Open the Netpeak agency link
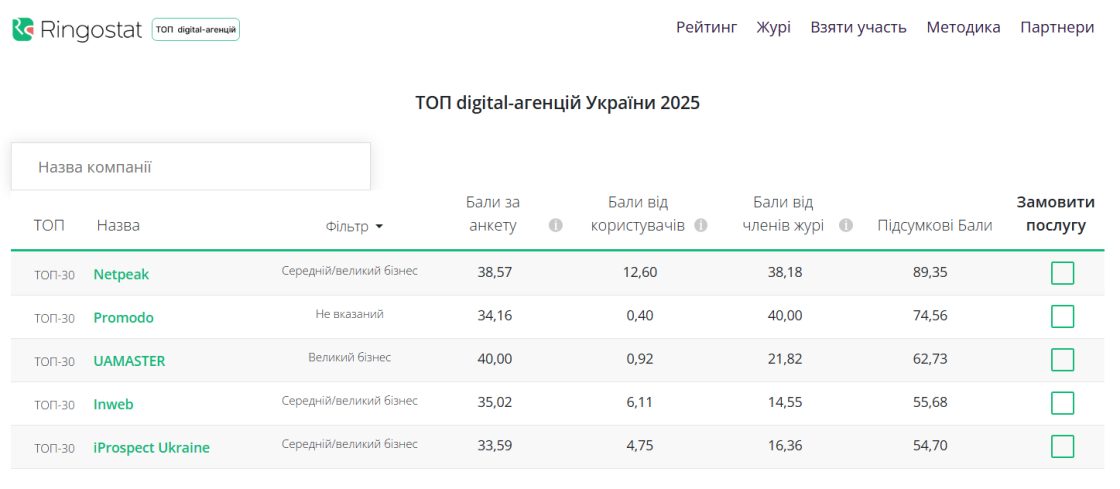This screenshot has width=1120, height=489. [121, 274]
